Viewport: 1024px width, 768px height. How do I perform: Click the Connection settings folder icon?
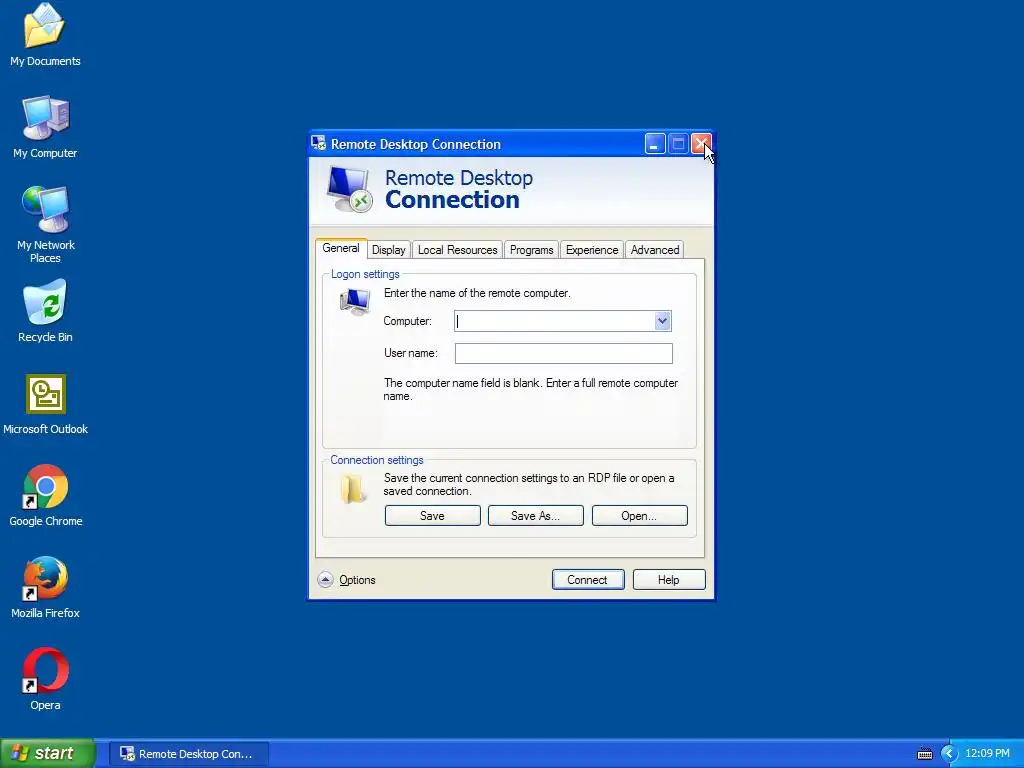point(353,488)
